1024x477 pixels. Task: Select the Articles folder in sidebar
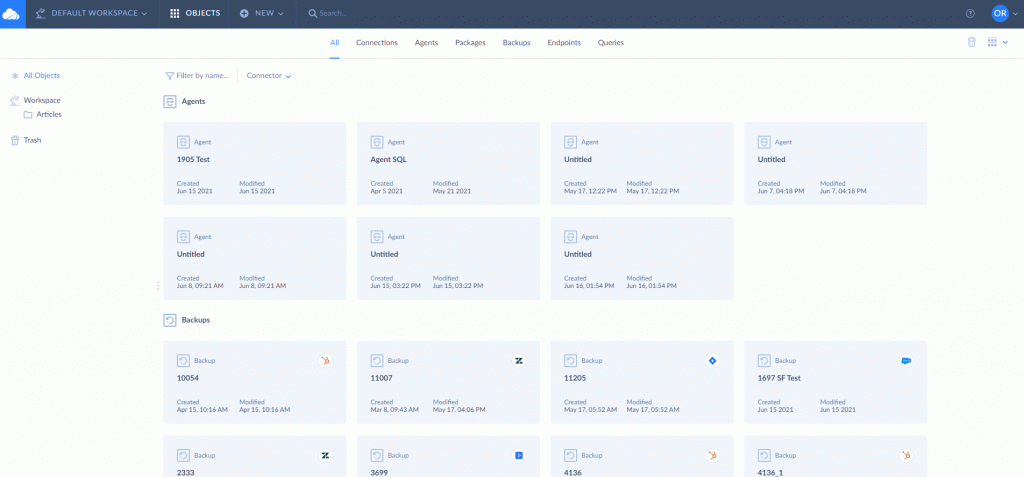(x=49, y=115)
